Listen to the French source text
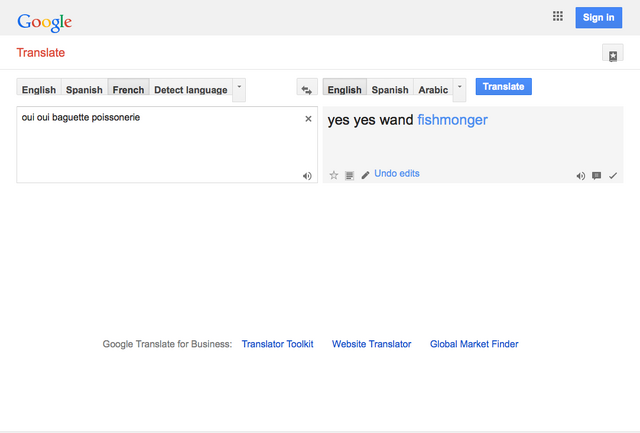The image size is (640, 433). [x=307, y=176]
